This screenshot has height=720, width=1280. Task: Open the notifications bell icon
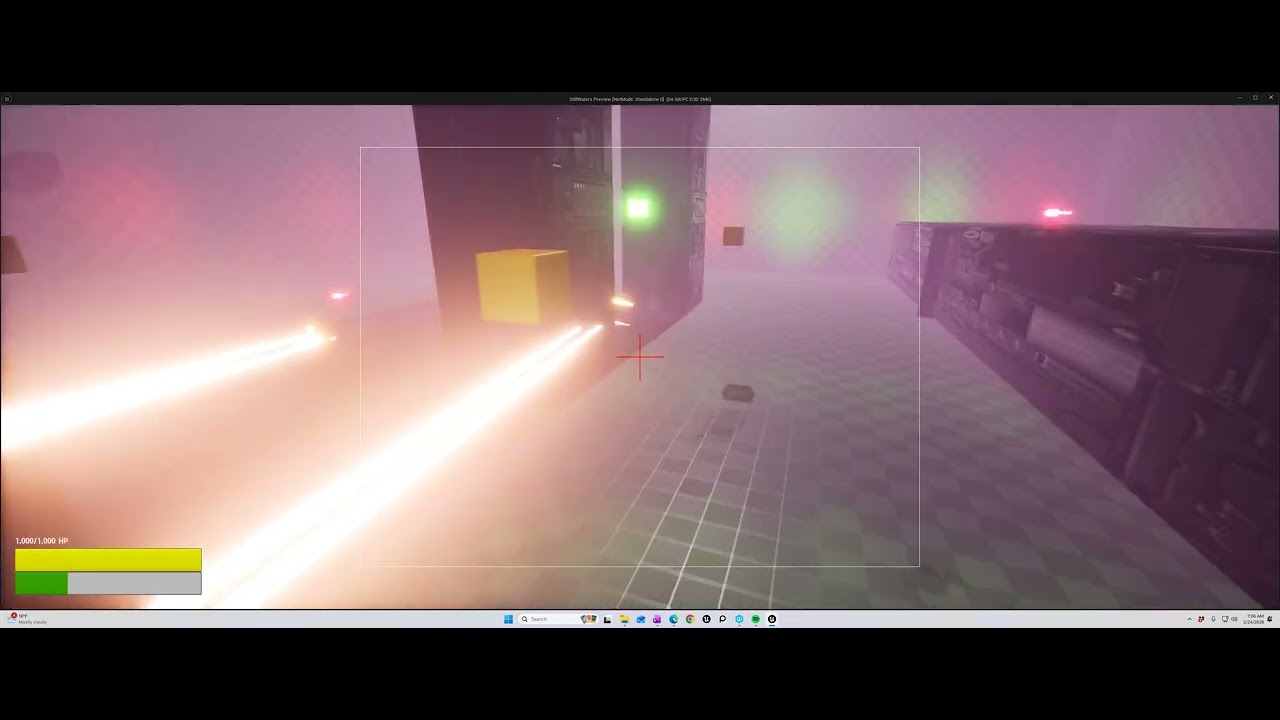coord(1270,619)
